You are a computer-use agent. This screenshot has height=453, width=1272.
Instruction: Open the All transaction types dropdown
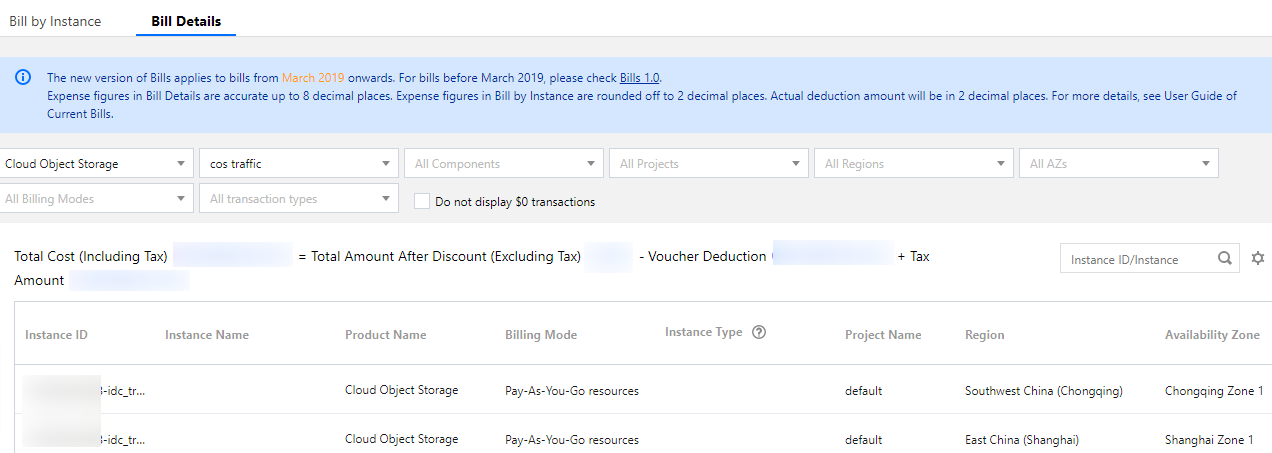pyautogui.click(x=299, y=199)
